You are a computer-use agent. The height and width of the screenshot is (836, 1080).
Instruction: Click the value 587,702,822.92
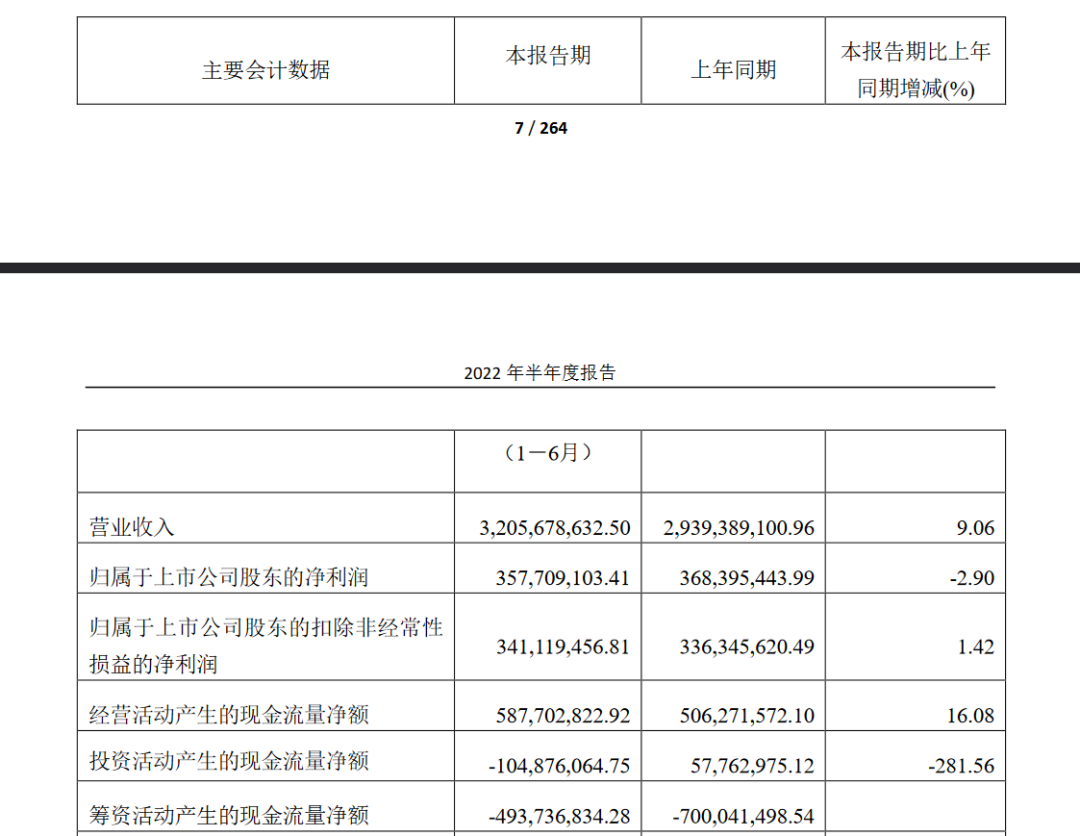coord(563,715)
